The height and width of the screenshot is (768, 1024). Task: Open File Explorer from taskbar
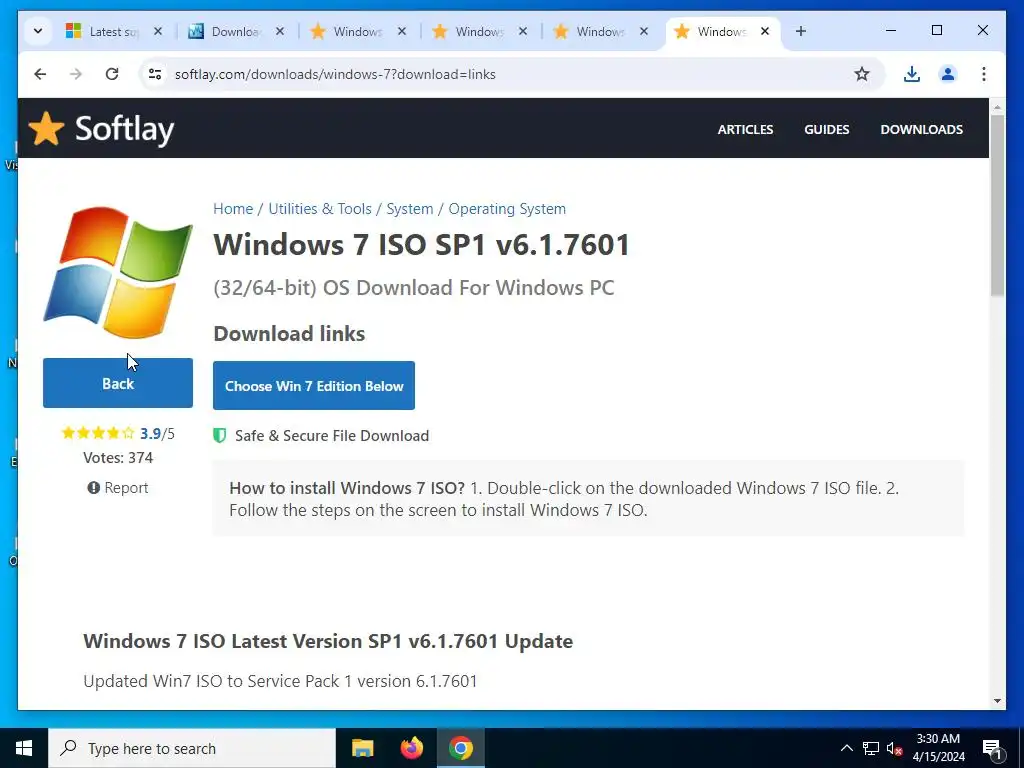362,748
